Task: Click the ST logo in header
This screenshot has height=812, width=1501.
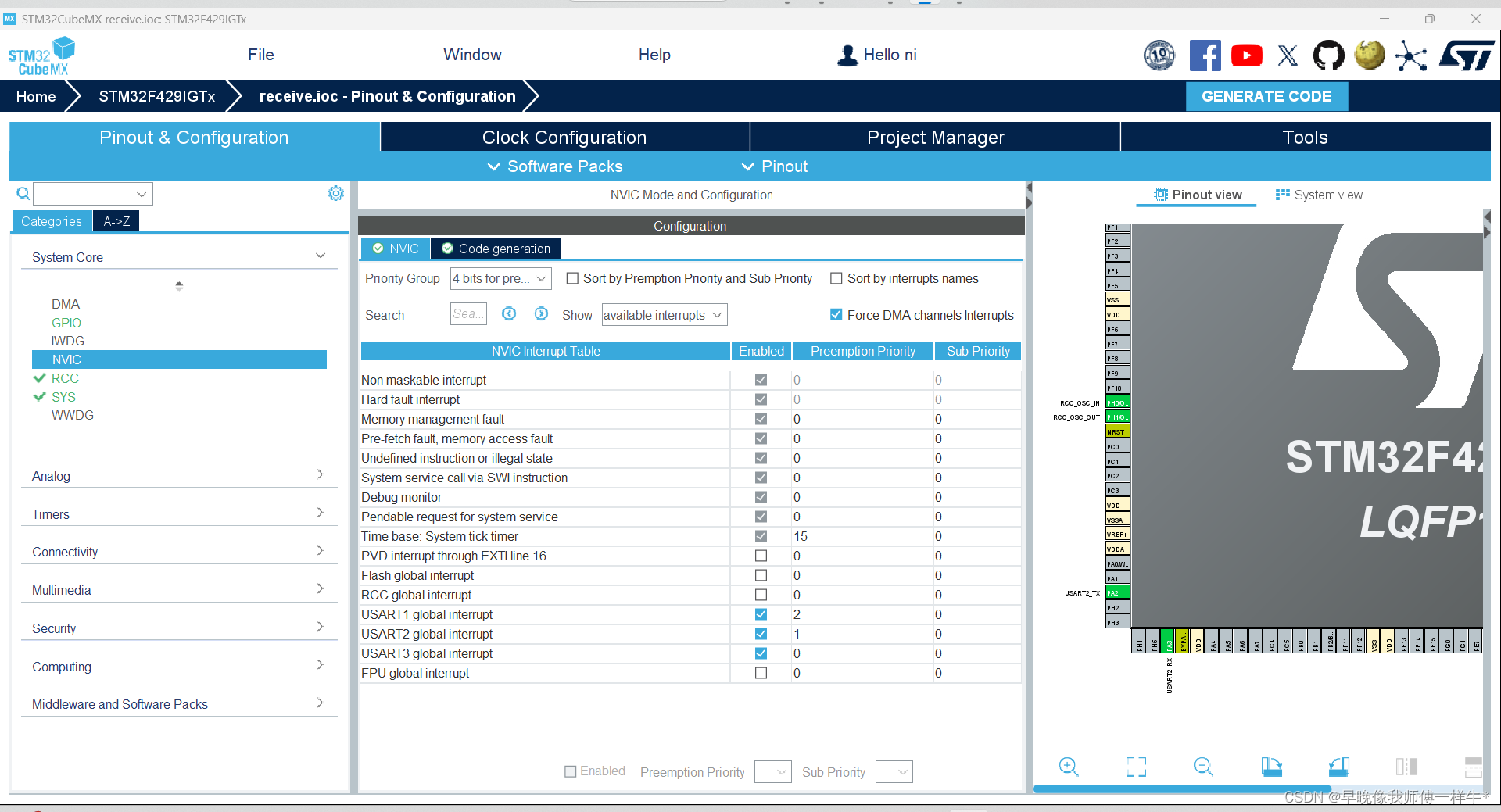Action: [1467, 55]
